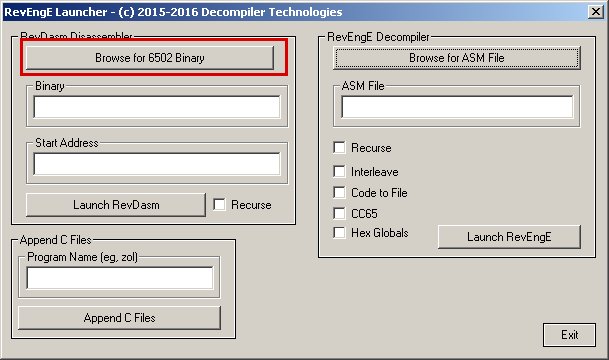
Task: Enable the CC65 checkbox
Action: click(x=339, y=213)
